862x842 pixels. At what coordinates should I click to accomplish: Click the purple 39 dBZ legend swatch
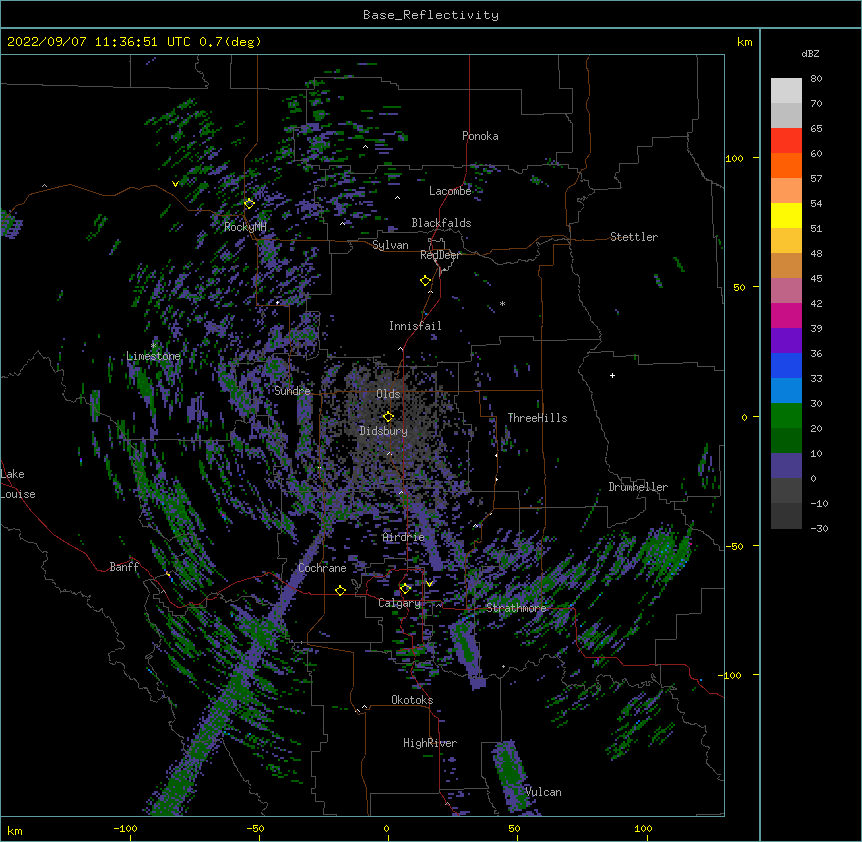point(786,341)
